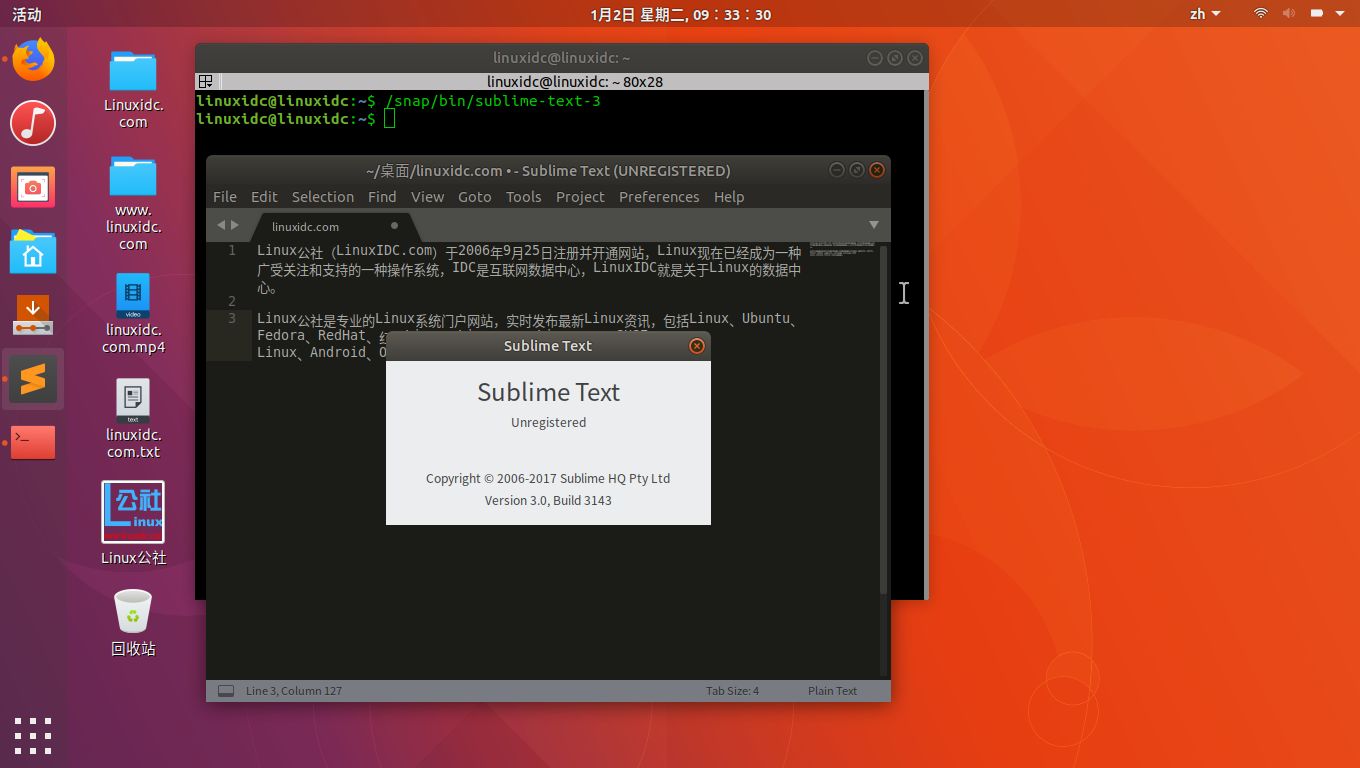
Task: Open the software updater dock icon
Action: [x=33, y=315]
